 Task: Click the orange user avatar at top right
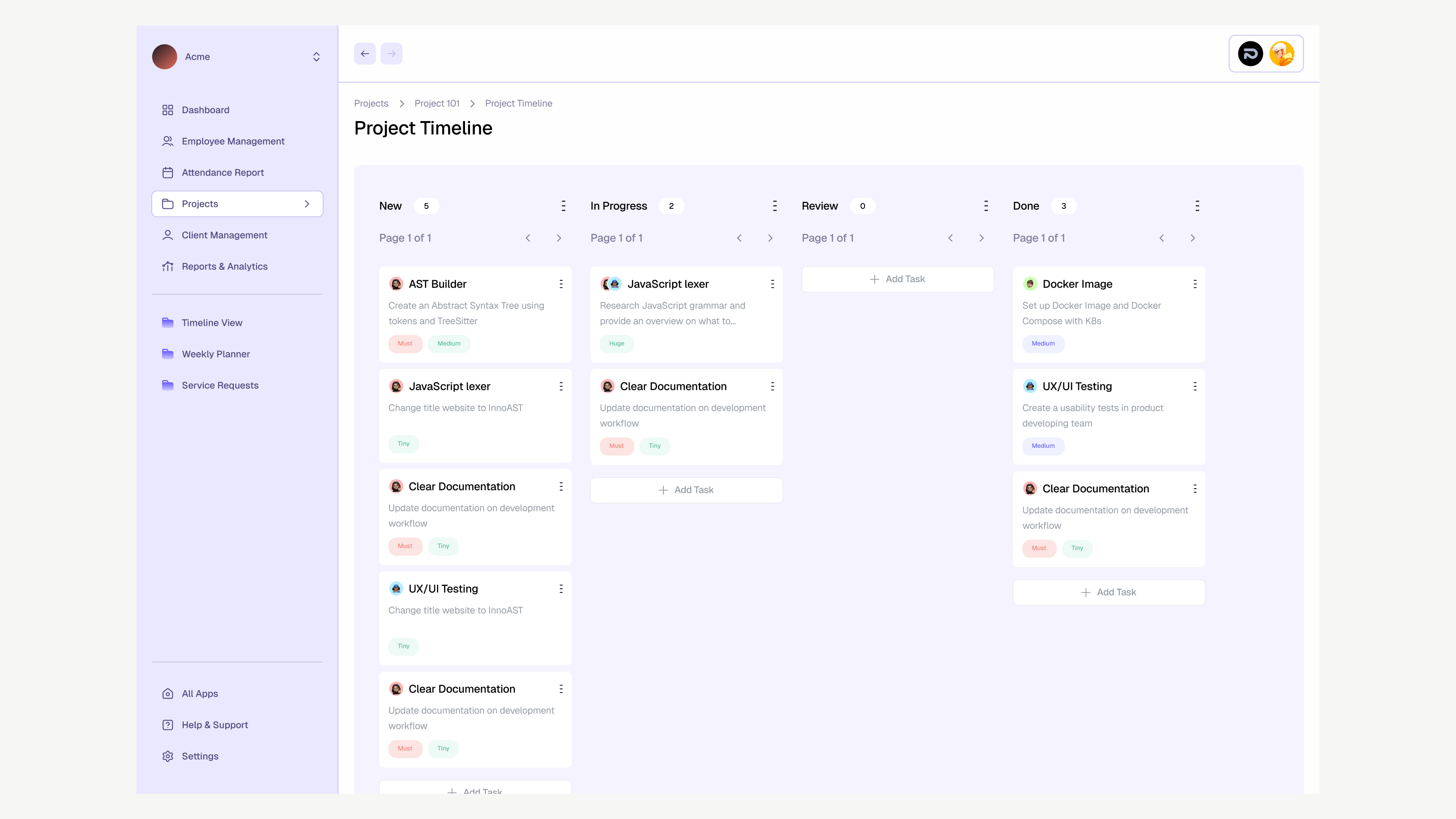point(1281,54)
